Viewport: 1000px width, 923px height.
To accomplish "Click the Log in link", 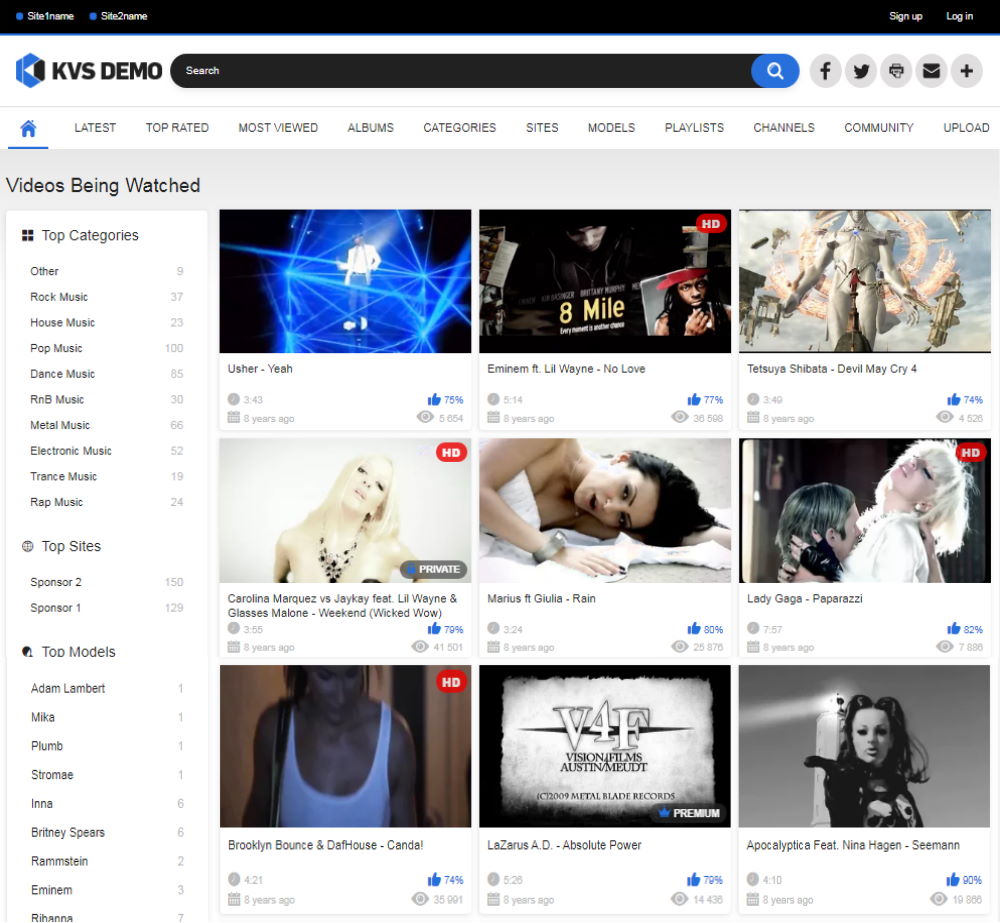I will tap(959, 16).
